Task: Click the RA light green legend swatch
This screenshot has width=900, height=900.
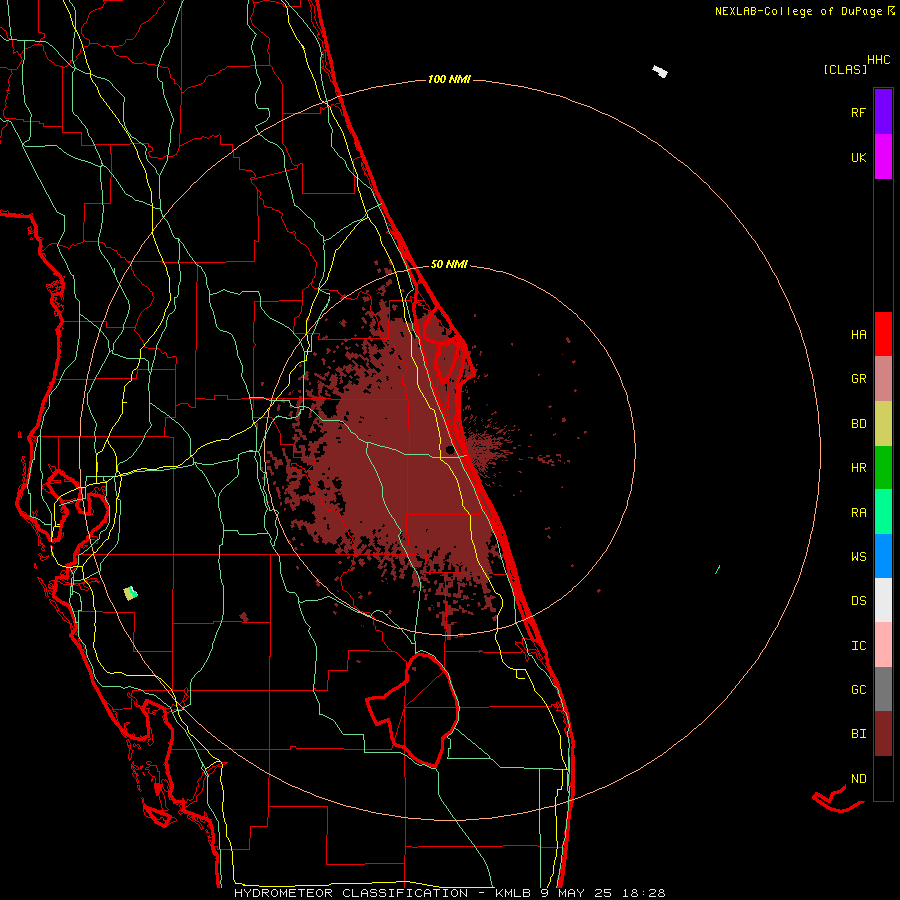Action: point(883,512)
